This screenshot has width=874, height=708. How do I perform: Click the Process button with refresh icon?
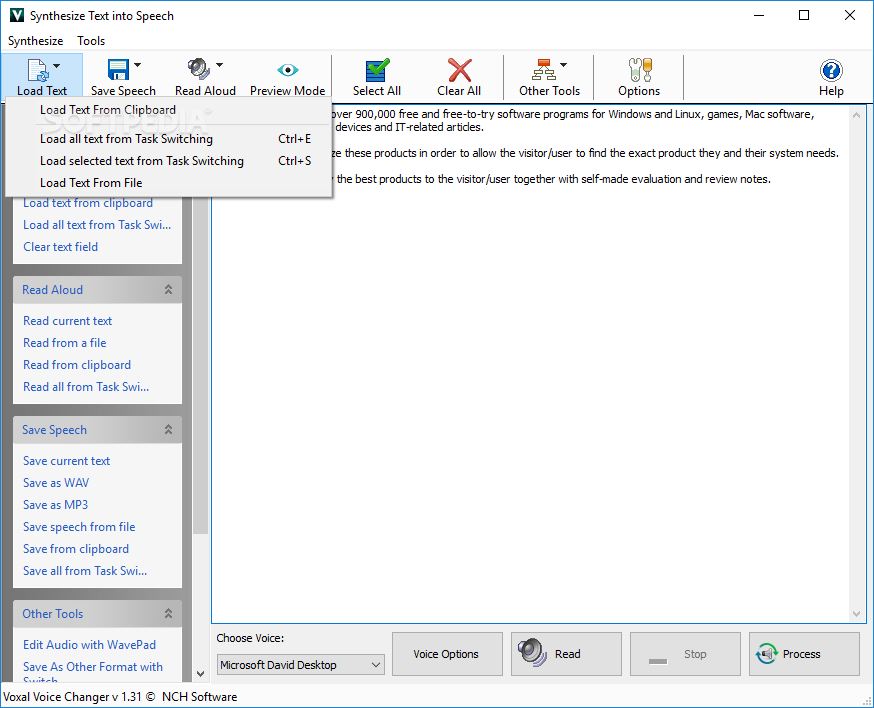click(x=804, y=654)
